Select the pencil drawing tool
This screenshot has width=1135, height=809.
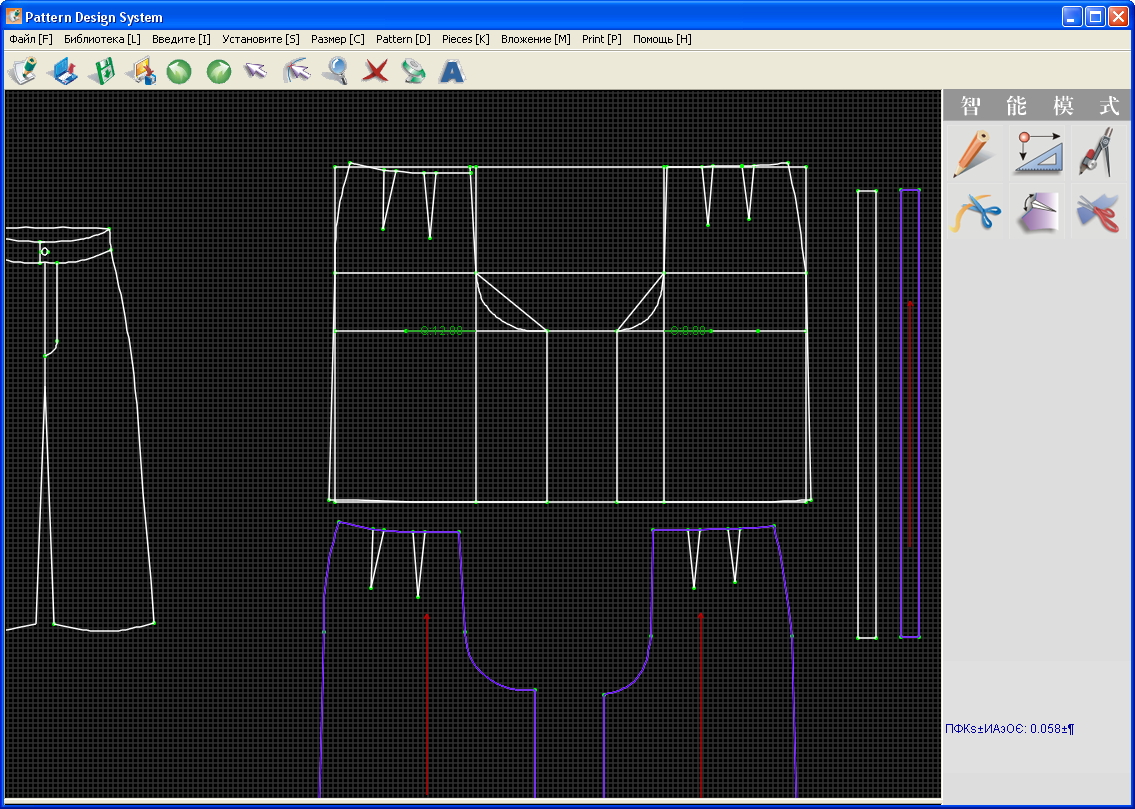click(x=974, y=152)
